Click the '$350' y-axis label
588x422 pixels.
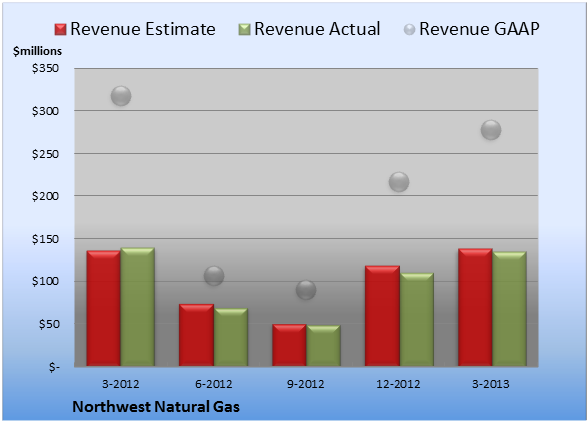click(45, 68)
